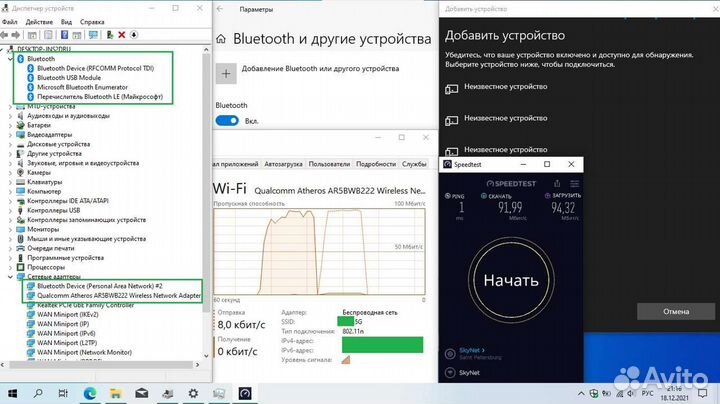Image resolution: width=720 pixels, height=404 pixels.
Task: Expand Дисковые устройства category
Action: click(x=10, y=144)
